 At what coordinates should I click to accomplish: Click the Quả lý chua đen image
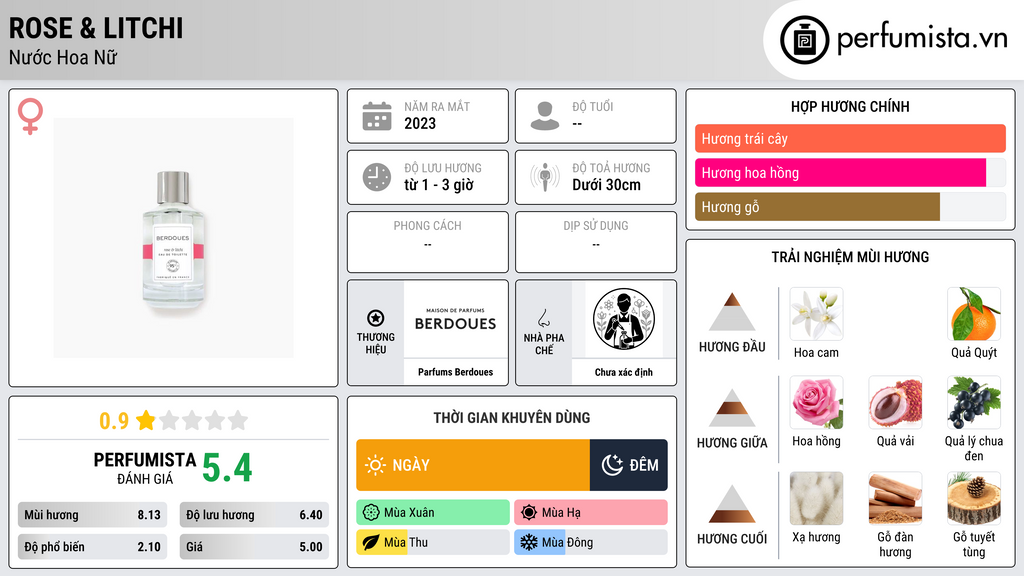pos(974,402)
